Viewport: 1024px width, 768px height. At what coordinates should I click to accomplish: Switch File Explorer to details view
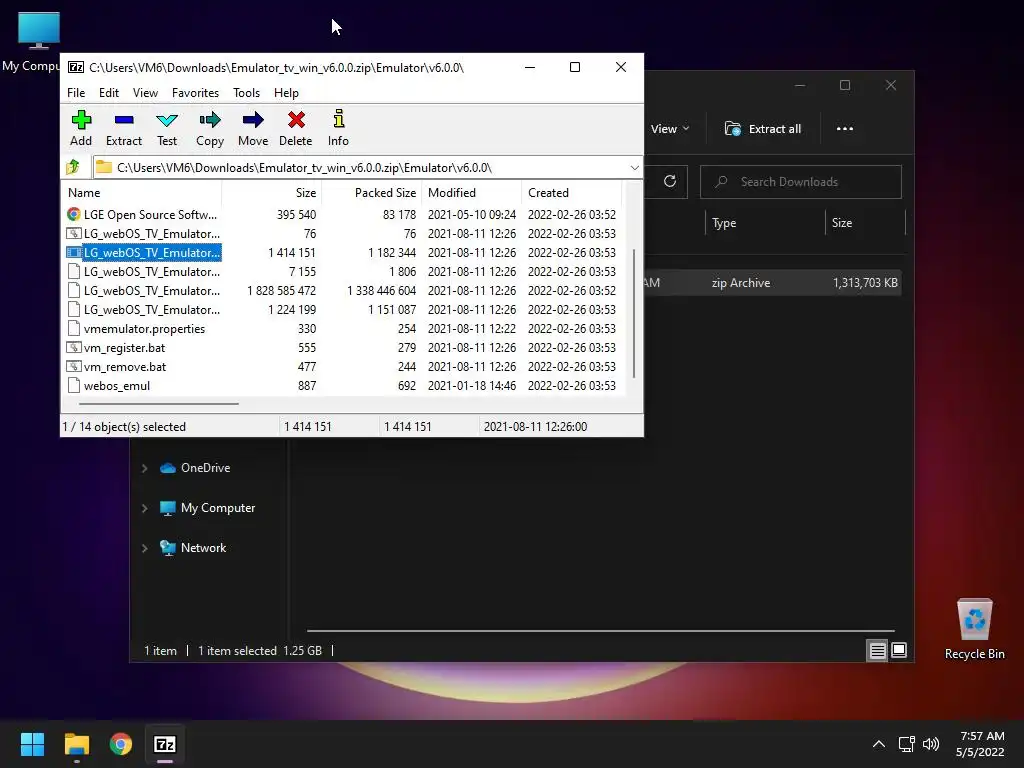coord(877,650)
